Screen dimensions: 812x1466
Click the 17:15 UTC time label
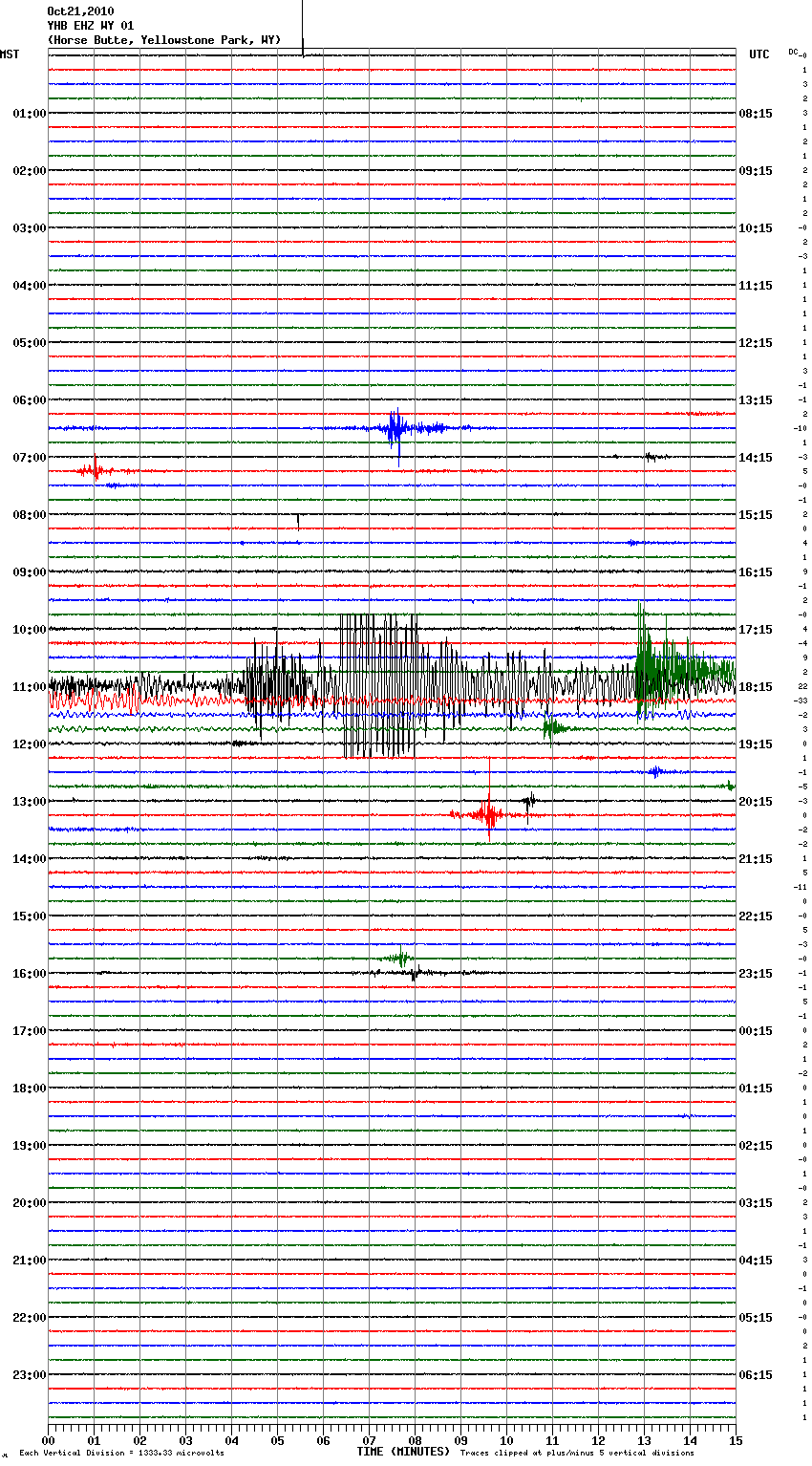tap(756, 630)
